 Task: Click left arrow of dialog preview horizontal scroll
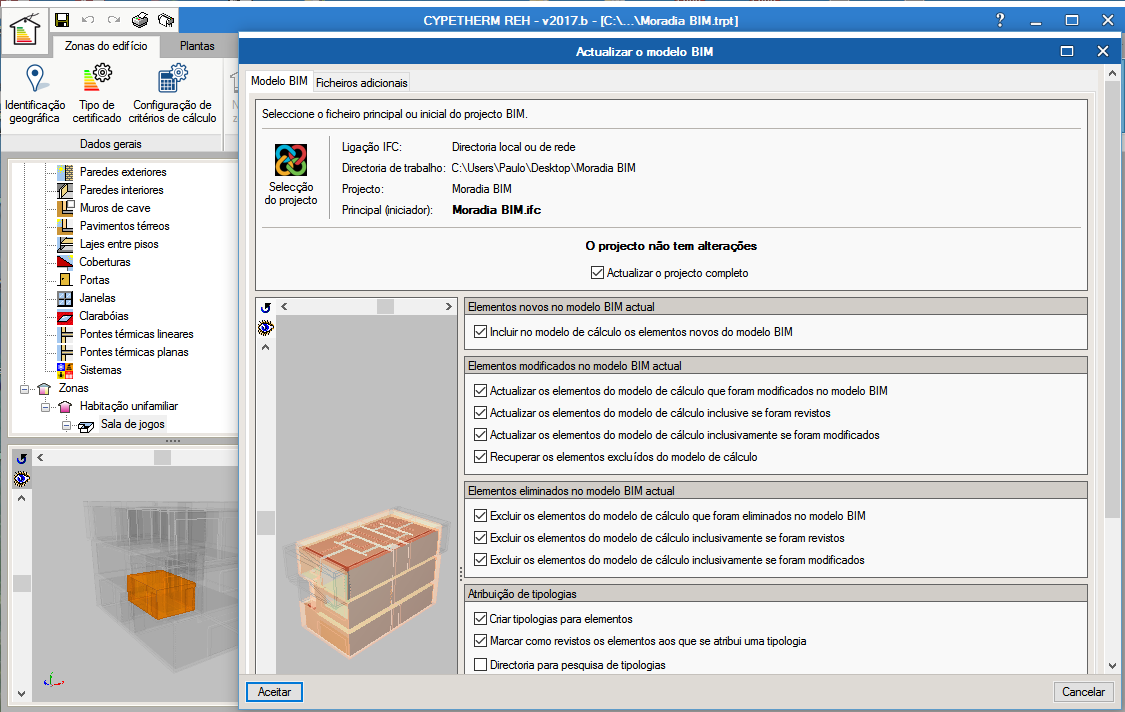tap(285, 306)
